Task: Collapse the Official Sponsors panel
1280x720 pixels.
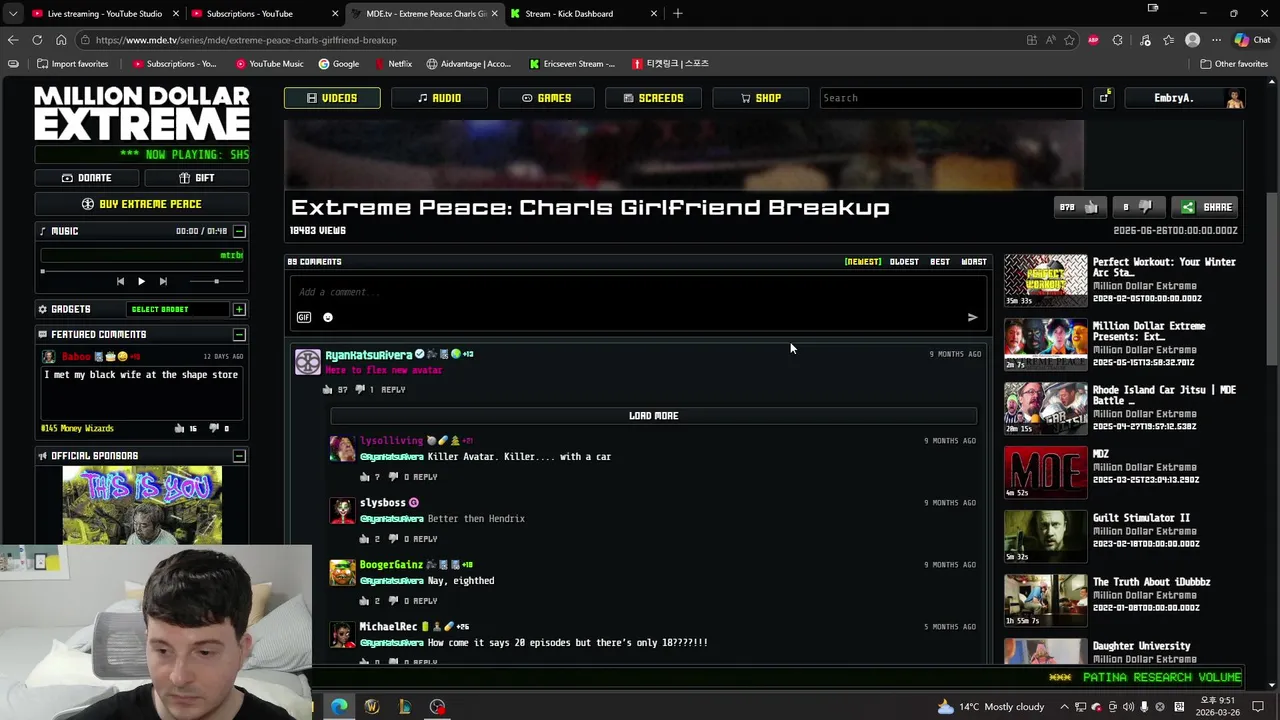Action: [x=239, y=456]
